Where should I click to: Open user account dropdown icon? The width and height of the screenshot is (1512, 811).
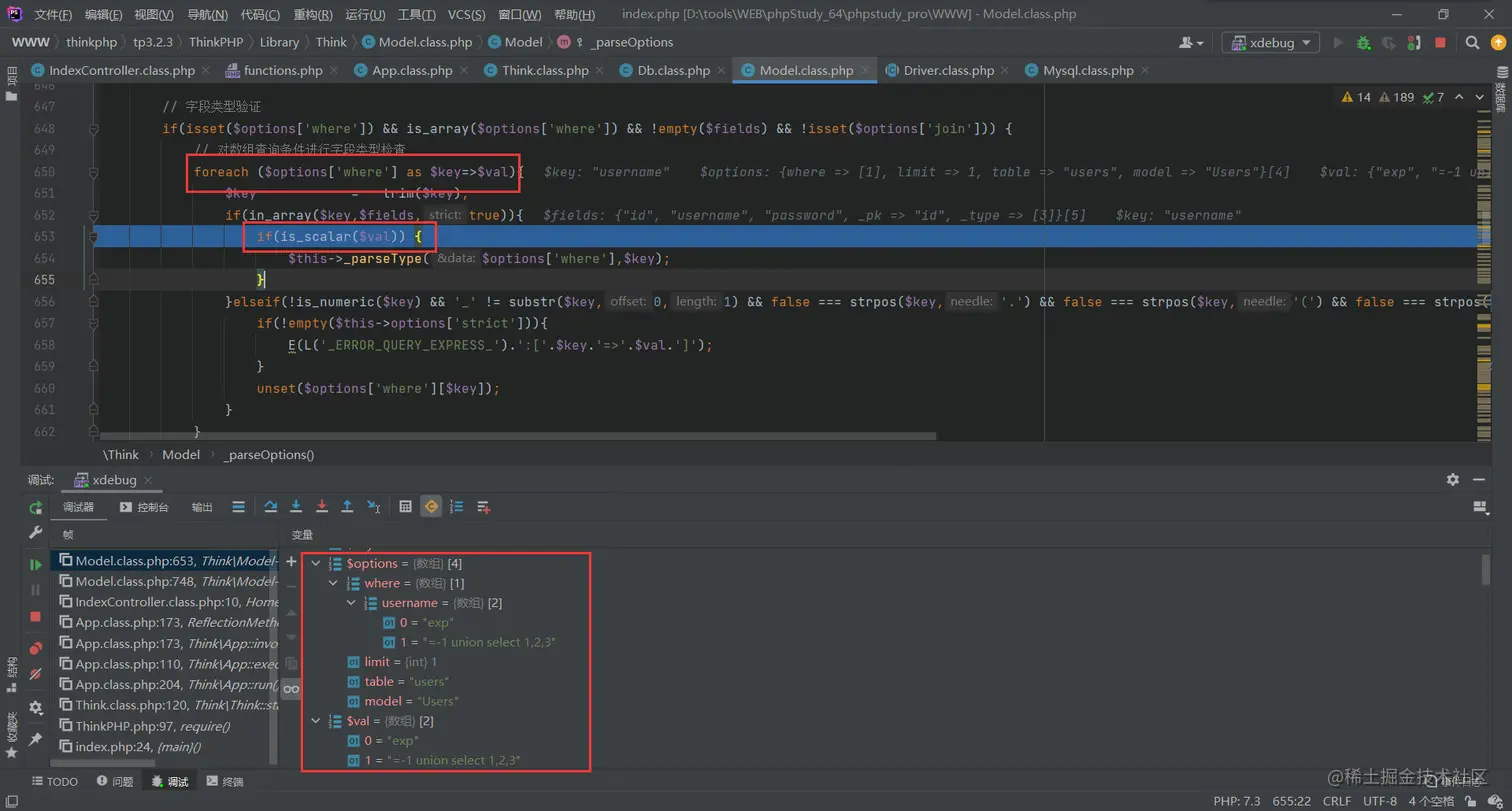[x=1191, y=43]
